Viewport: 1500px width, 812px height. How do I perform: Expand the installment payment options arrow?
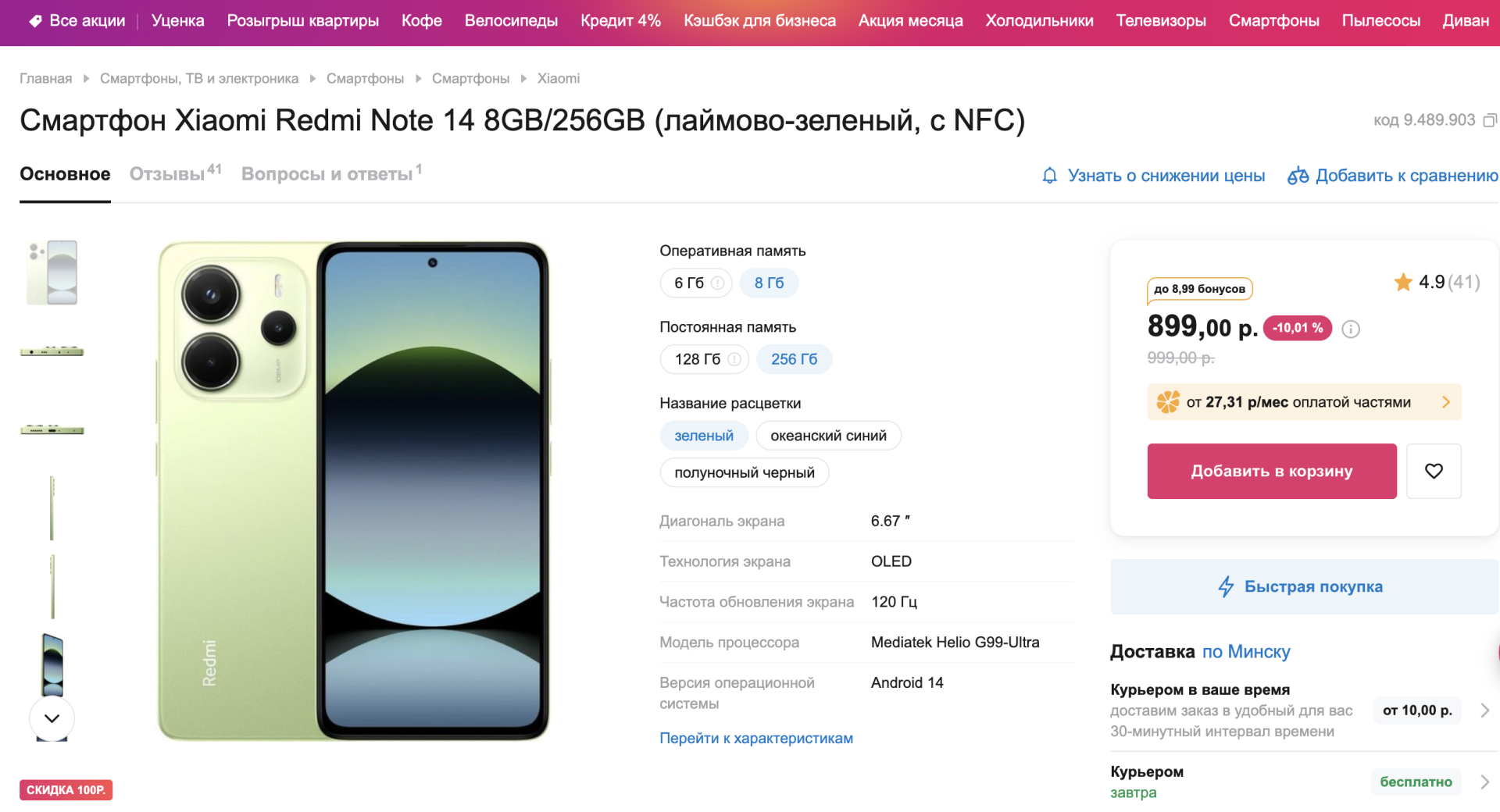coord(1446,402)
